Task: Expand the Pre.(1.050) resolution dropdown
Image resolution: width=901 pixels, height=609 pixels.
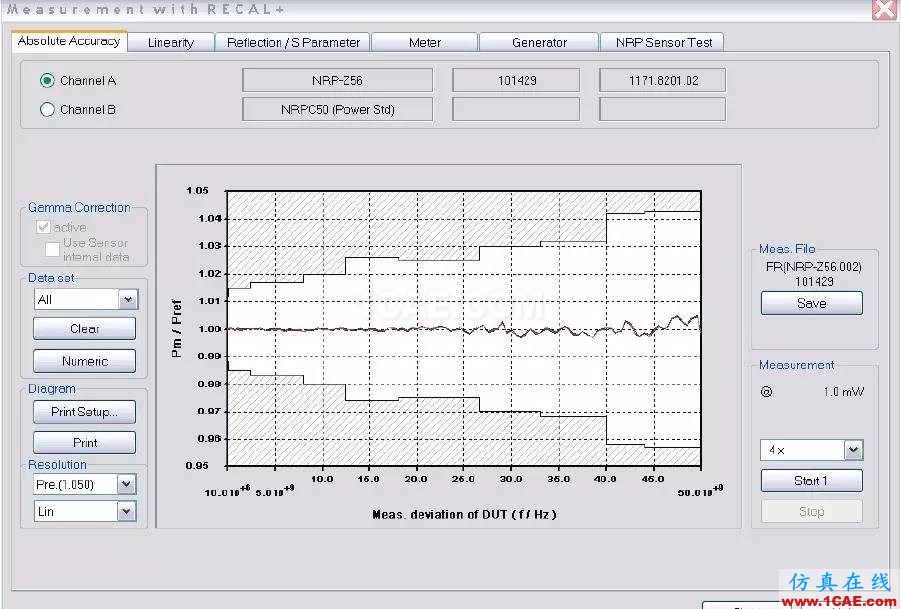Action: (x=126, y=484)
